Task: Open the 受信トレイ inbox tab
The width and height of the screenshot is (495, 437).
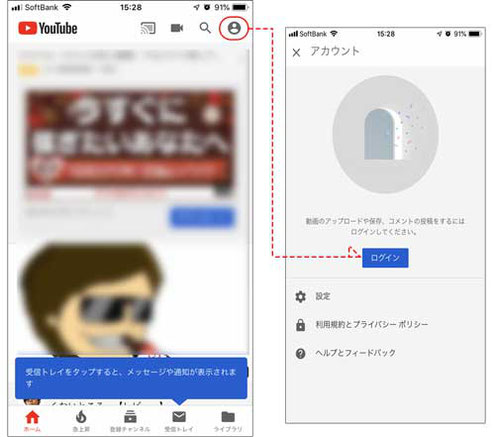Action: [179, 421]
